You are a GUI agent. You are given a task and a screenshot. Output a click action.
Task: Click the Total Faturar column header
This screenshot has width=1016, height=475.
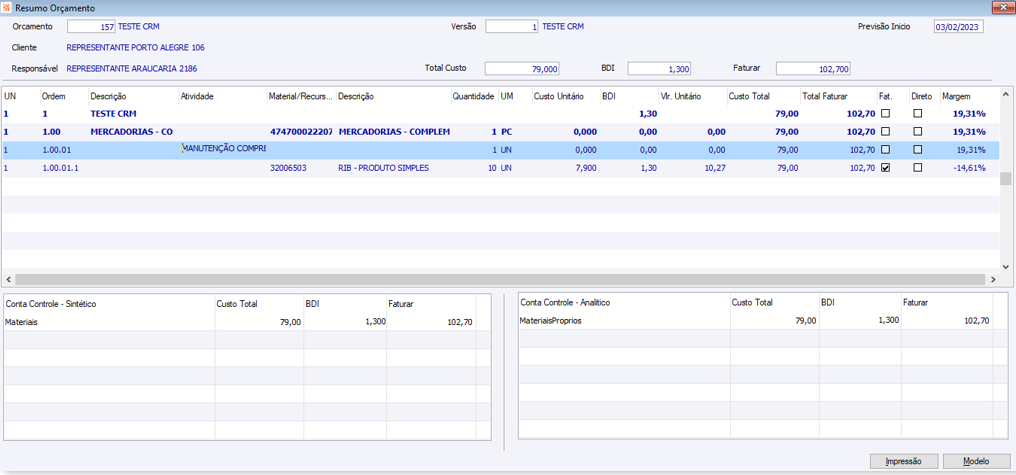[824, 96]
